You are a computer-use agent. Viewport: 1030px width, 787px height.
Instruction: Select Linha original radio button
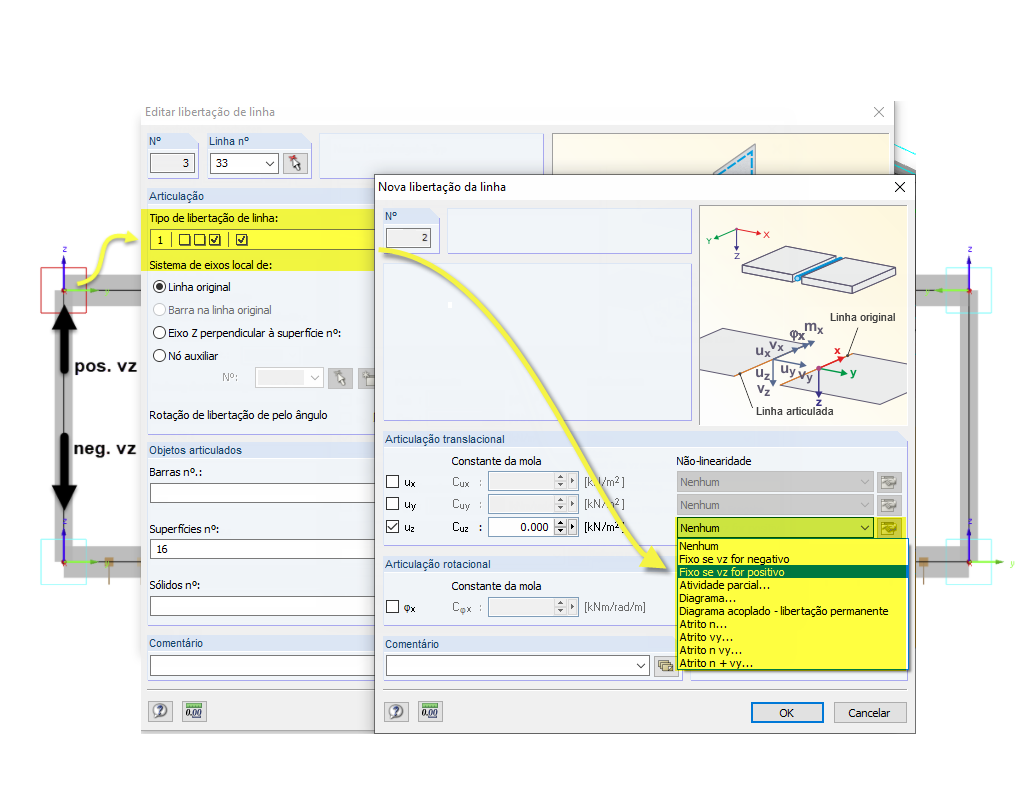pos(159,287)
